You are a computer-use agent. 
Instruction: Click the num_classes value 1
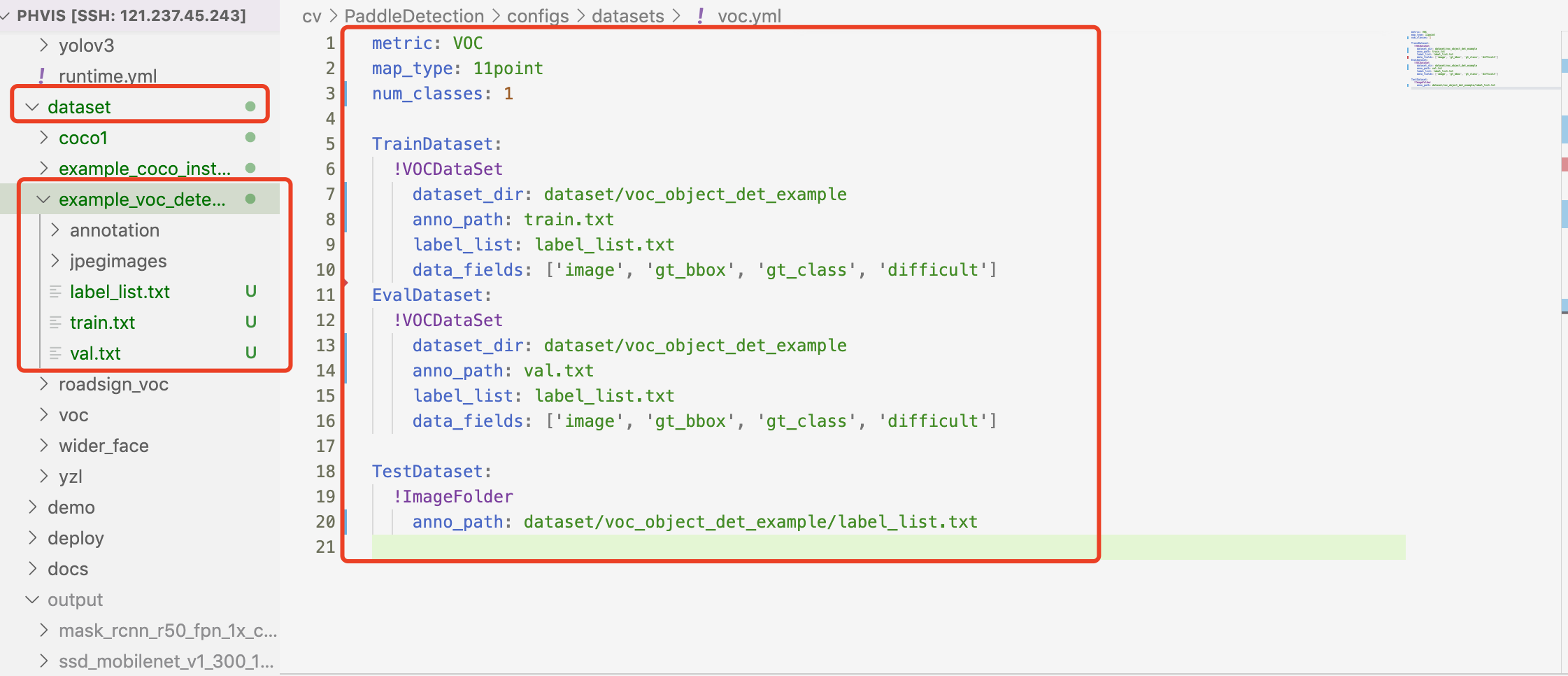(508, 94)
